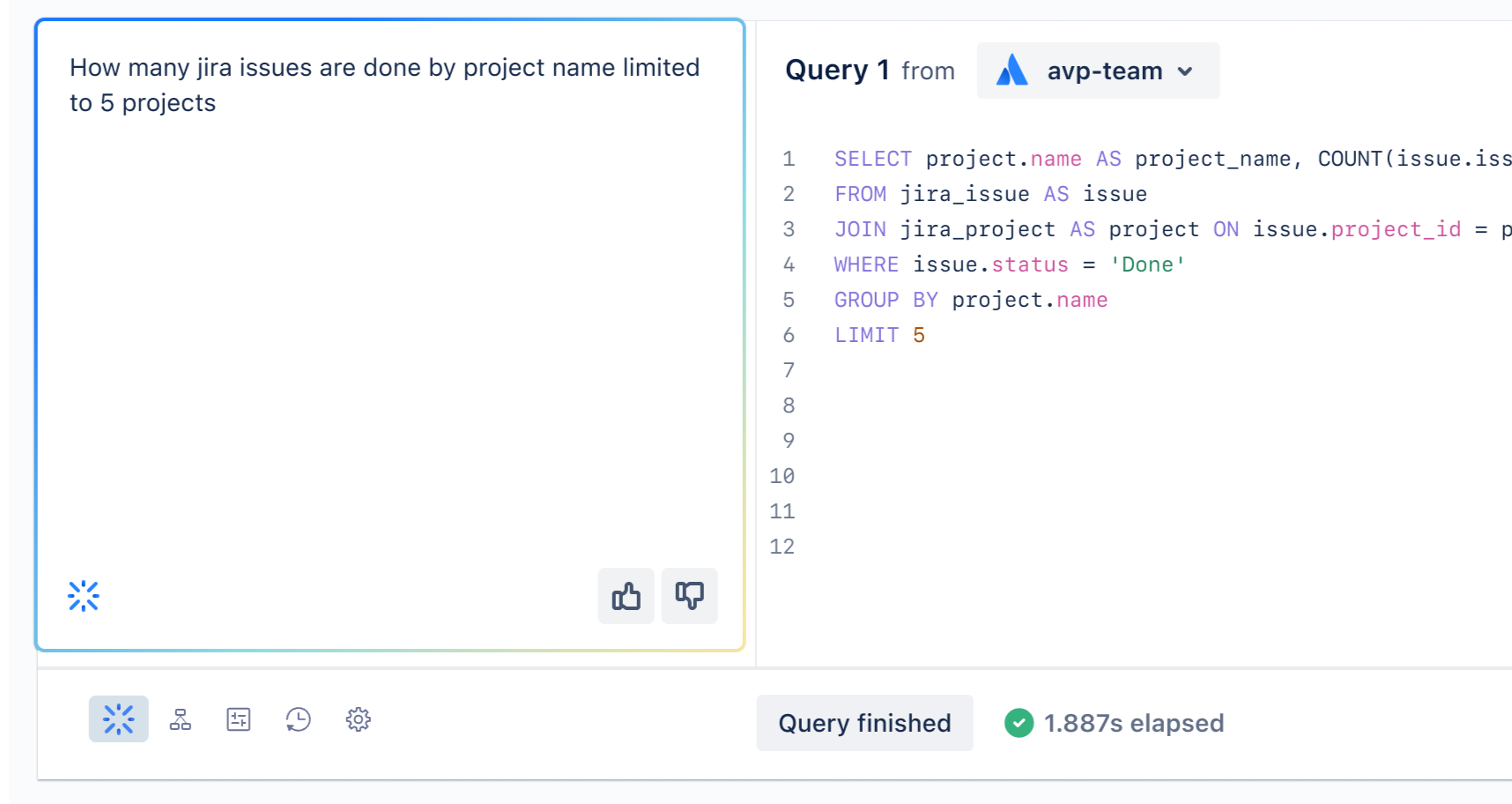Click the green success checkmark icon

[1019, 723]
